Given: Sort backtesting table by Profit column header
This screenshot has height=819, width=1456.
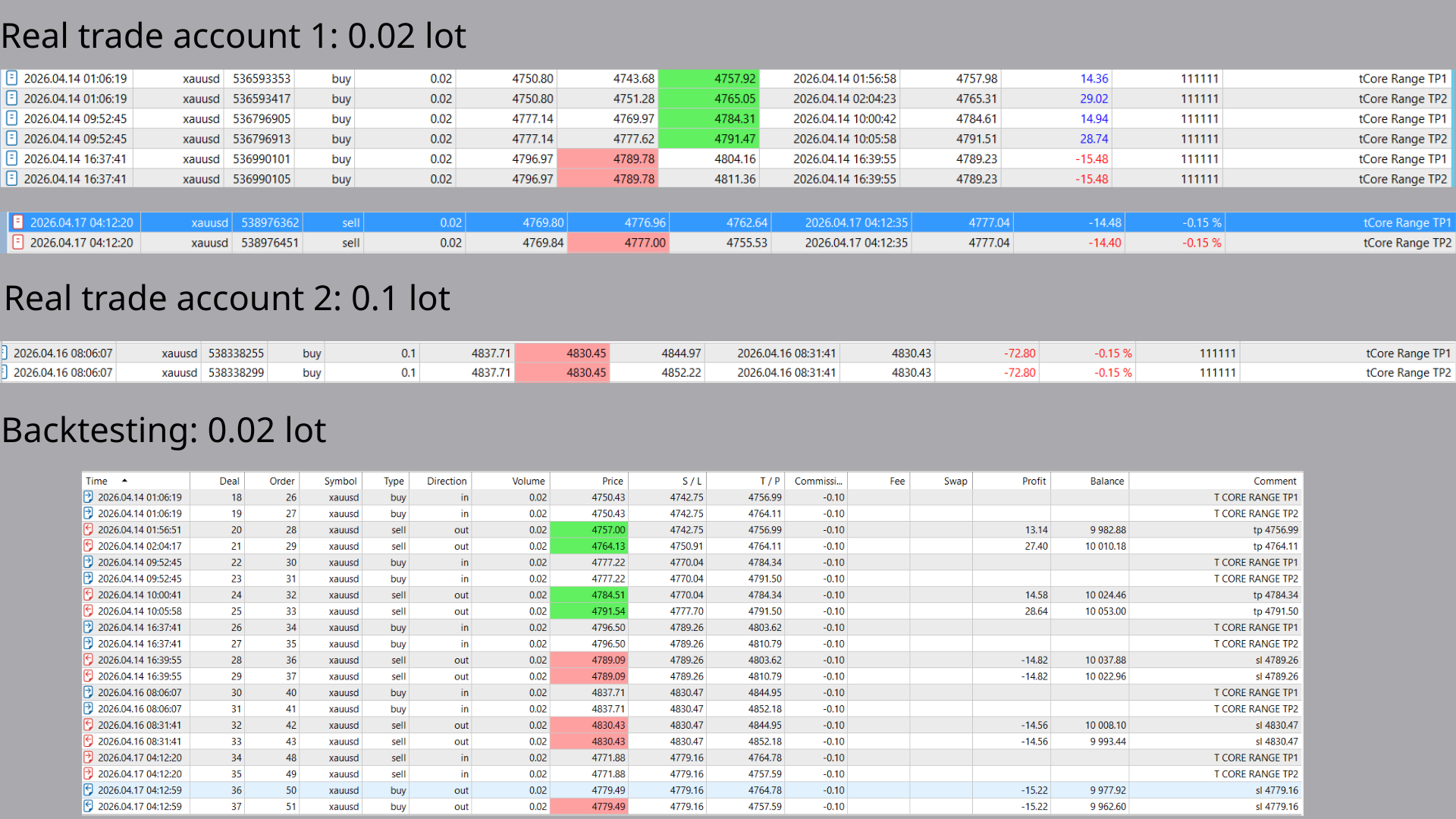Looking at the screenshot, I should [x=1033, y=481].
